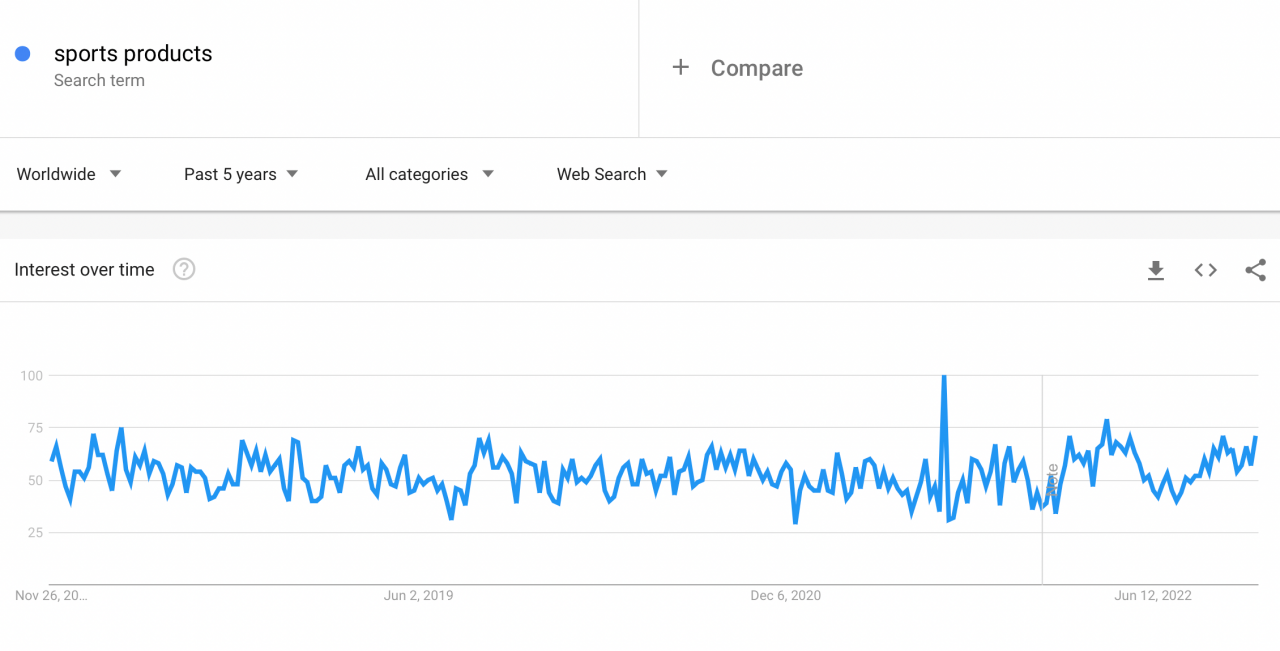The height and width of the screenshot is (651, 1280).
Task: Open the help tooltip next to Interest over time
Action: [x=183, y=269]
